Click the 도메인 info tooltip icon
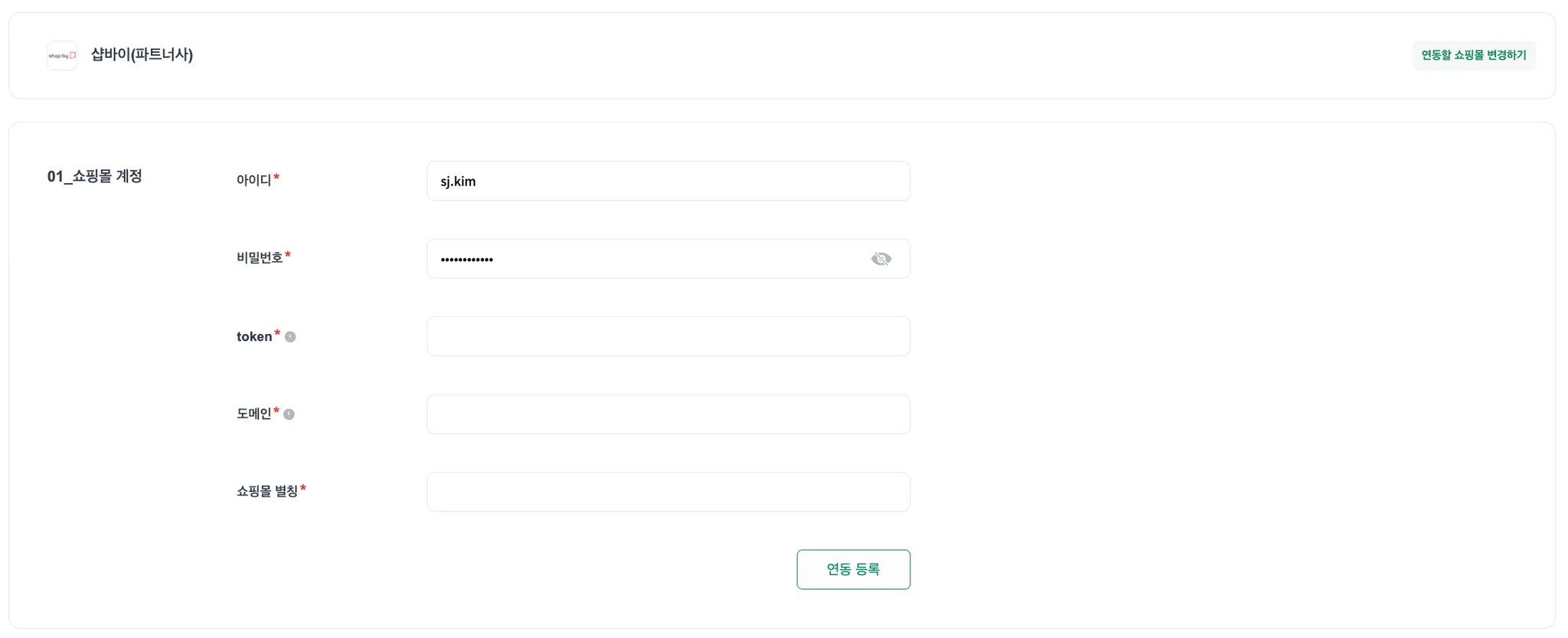The image size is (1568, 638). coord(289,414)
